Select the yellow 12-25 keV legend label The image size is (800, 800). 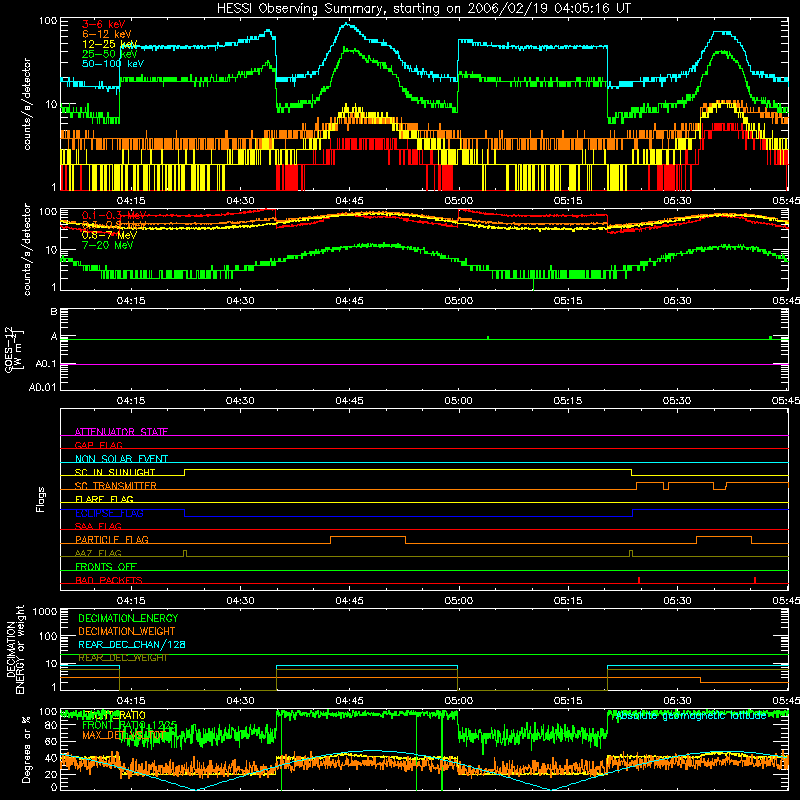pyautogui.click(x=110, y=44)
